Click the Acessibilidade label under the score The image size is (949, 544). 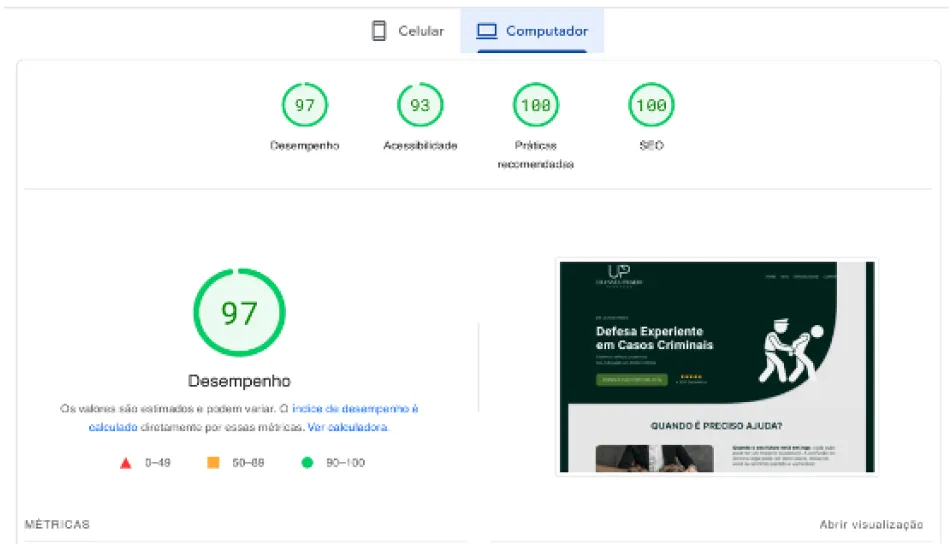420,146
